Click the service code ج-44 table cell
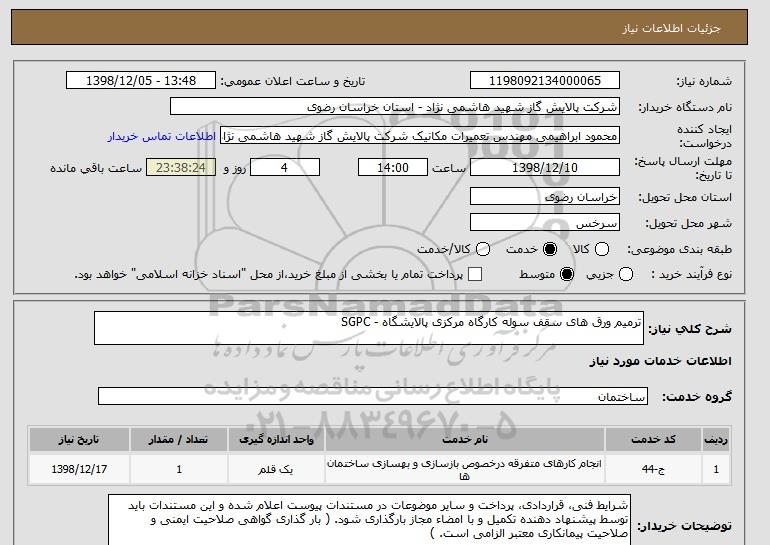The height and width of the screenshot is (545, 770). [x=653, y=469]
